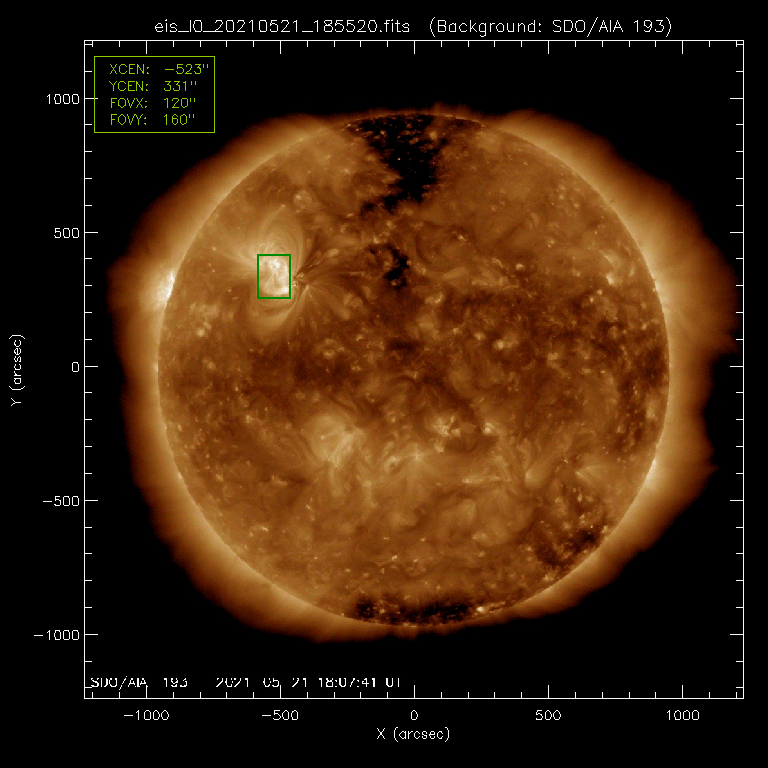The height and width of the screenshot is (768, 768).
Task: Click the 1000 tick label on X axis
Action: pos(682,716)
